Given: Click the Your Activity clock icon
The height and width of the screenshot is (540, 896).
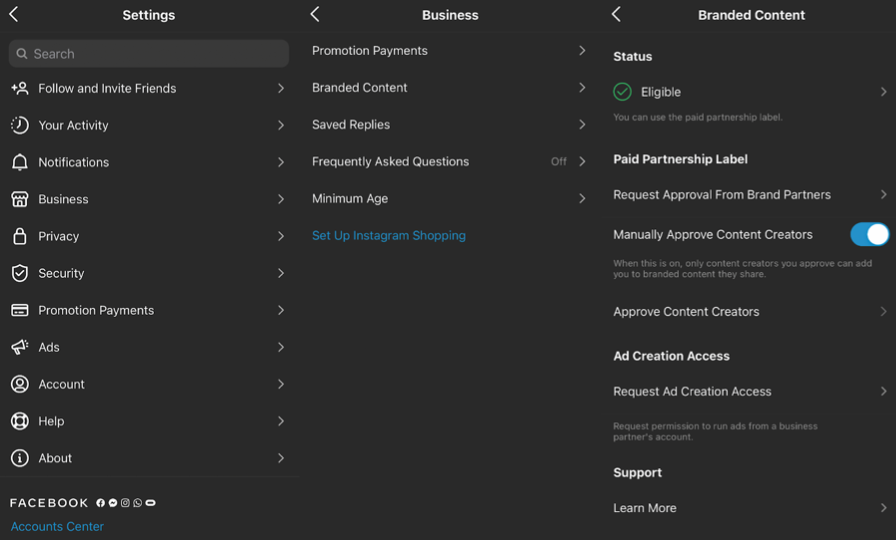Looking at the screenshot, I should [19, 125].
